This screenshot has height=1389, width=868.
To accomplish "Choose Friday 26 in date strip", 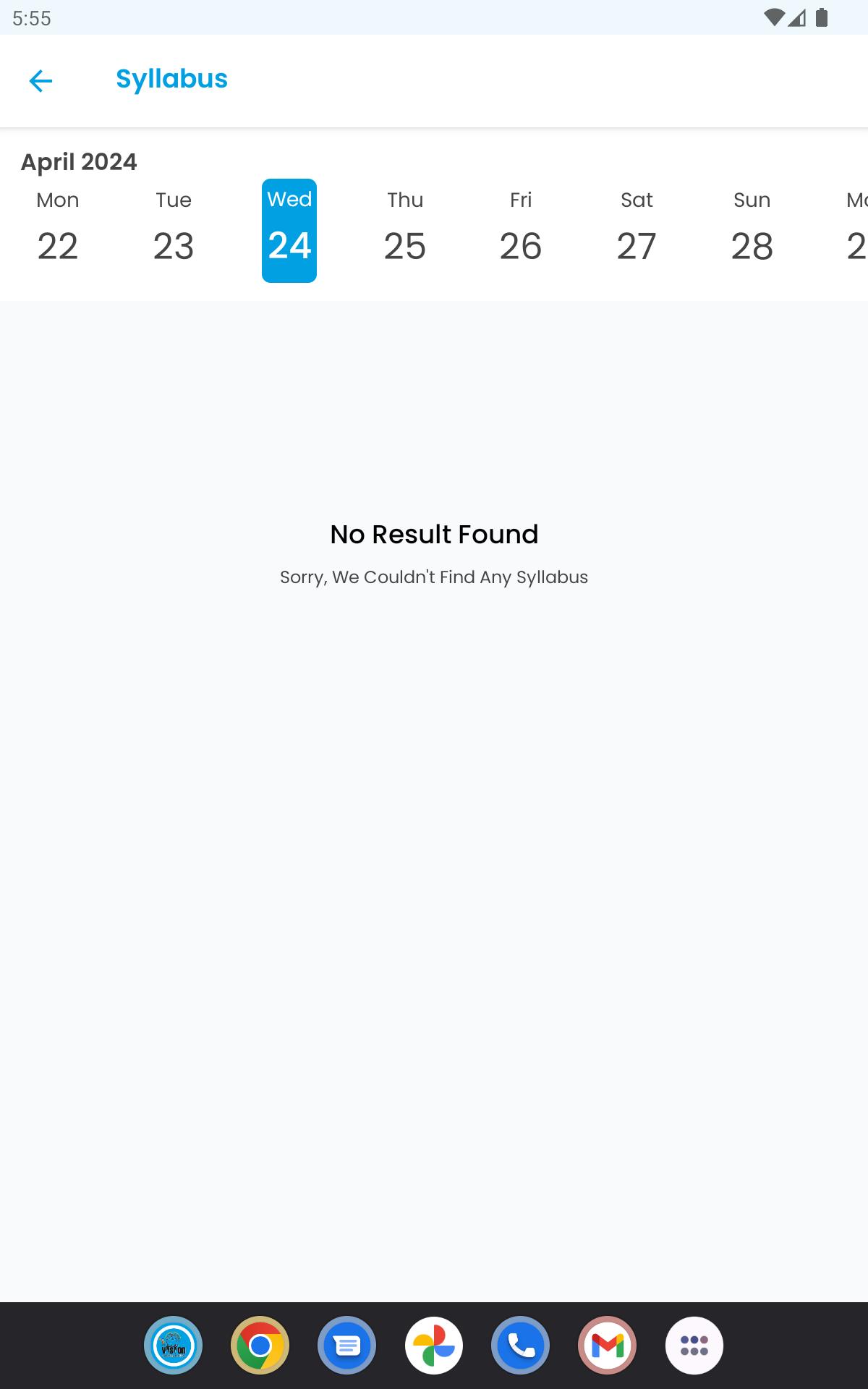I will (x=521, y=230).
